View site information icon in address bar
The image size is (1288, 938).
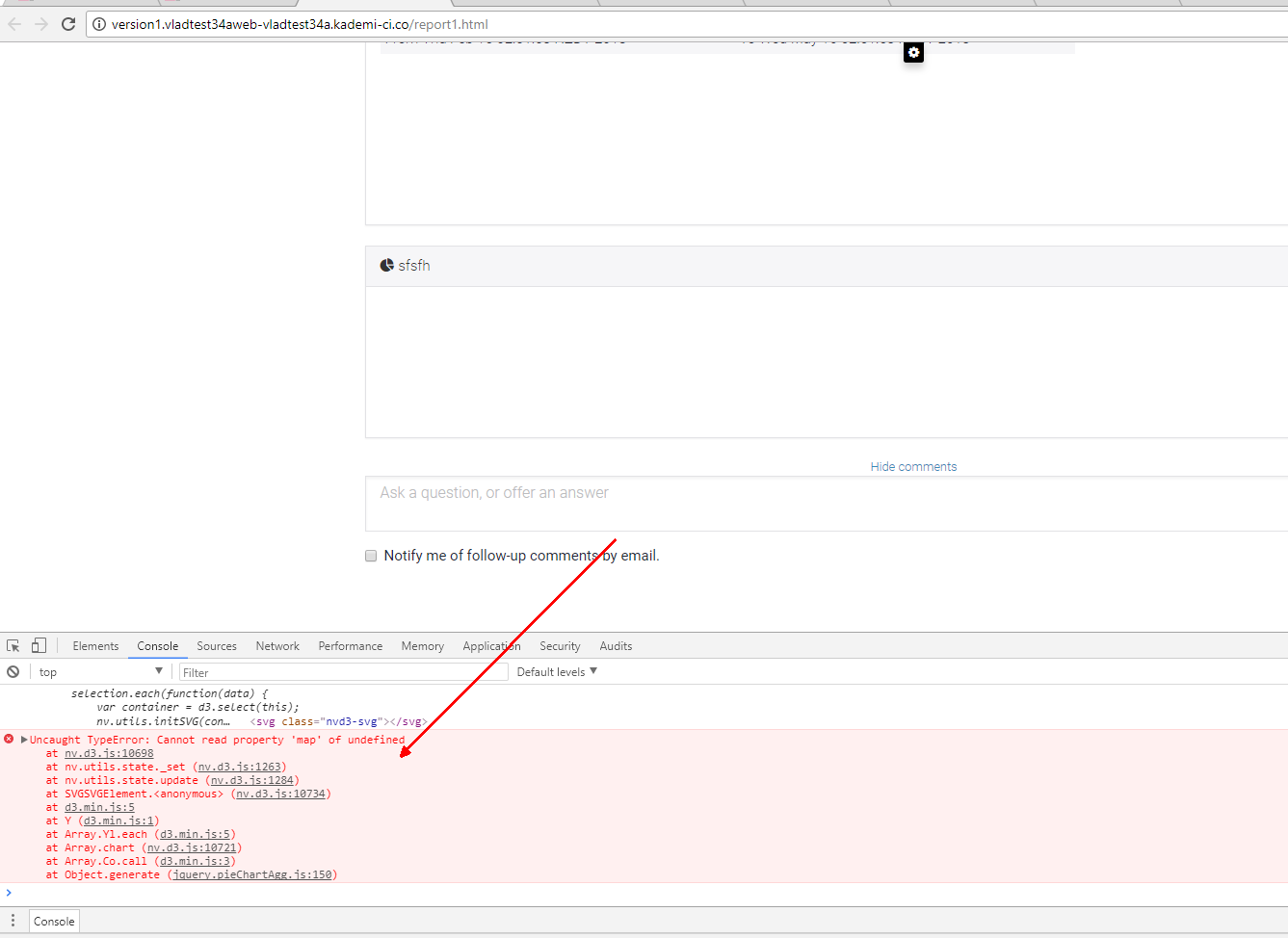[x=98, y=24]
